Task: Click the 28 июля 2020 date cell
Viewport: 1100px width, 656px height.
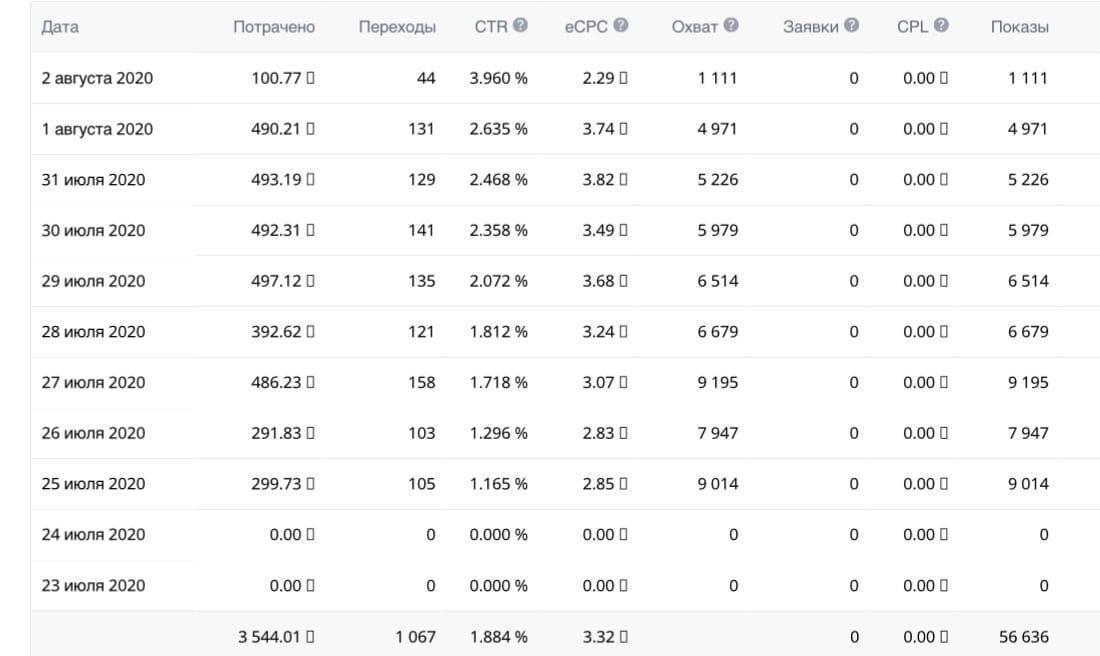Action: [x=93, y=332]
